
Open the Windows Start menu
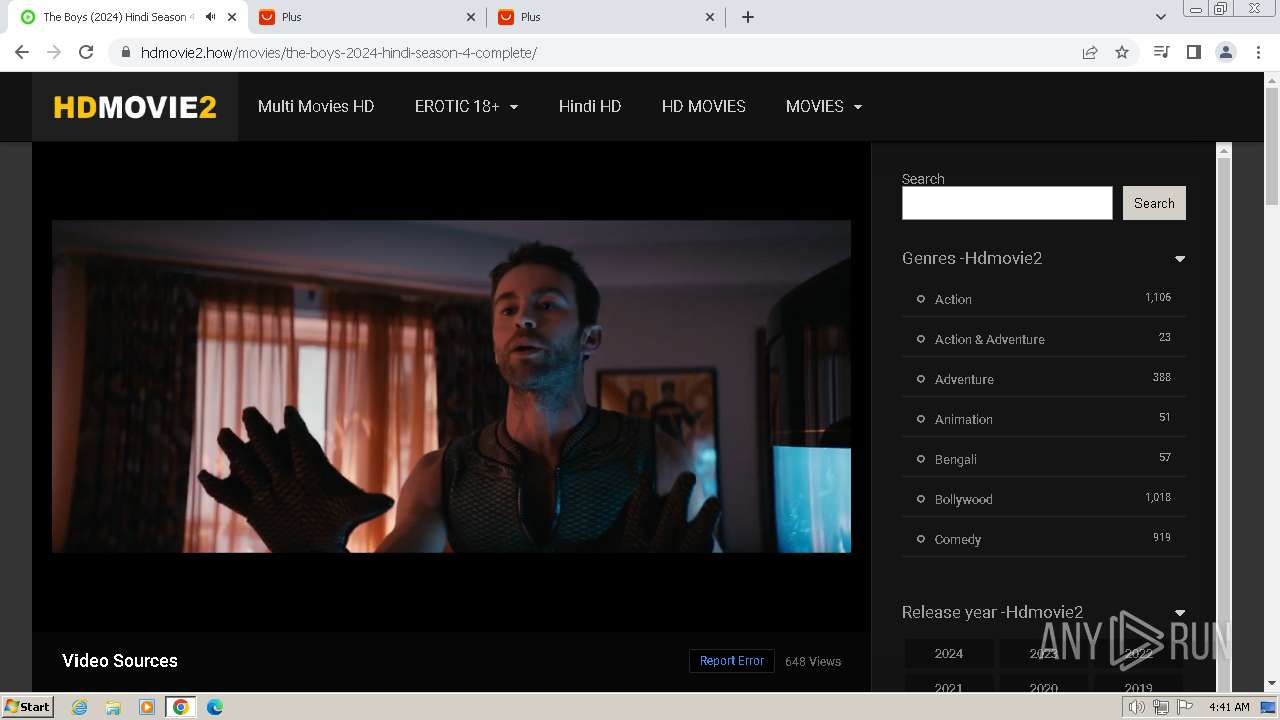pyautogui.click(x=27, y=706)
